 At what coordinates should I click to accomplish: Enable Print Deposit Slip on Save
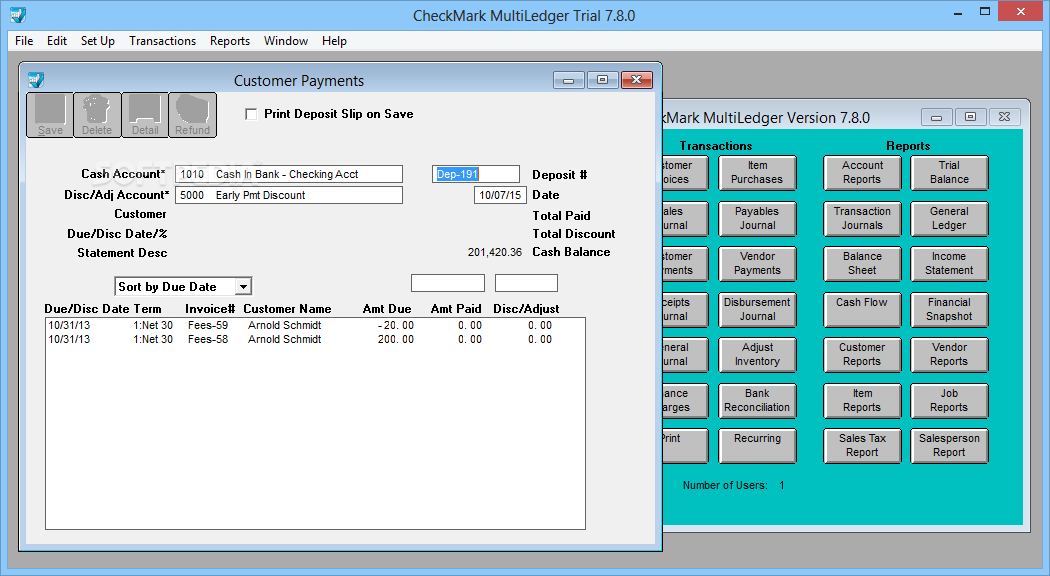coord(251,115)
